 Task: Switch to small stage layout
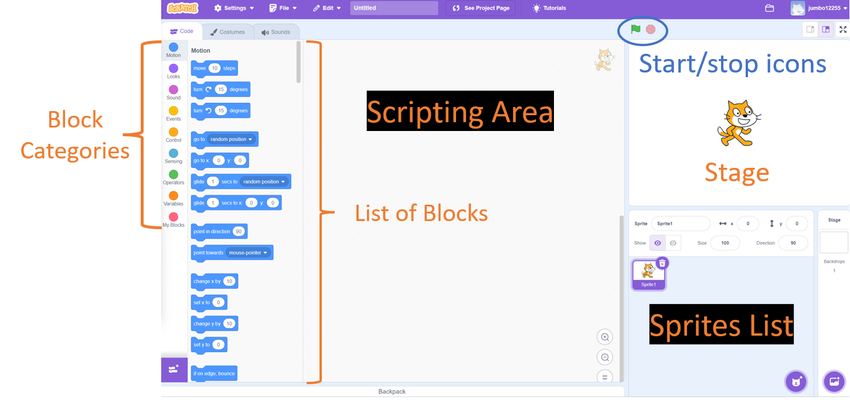point(810,30)
